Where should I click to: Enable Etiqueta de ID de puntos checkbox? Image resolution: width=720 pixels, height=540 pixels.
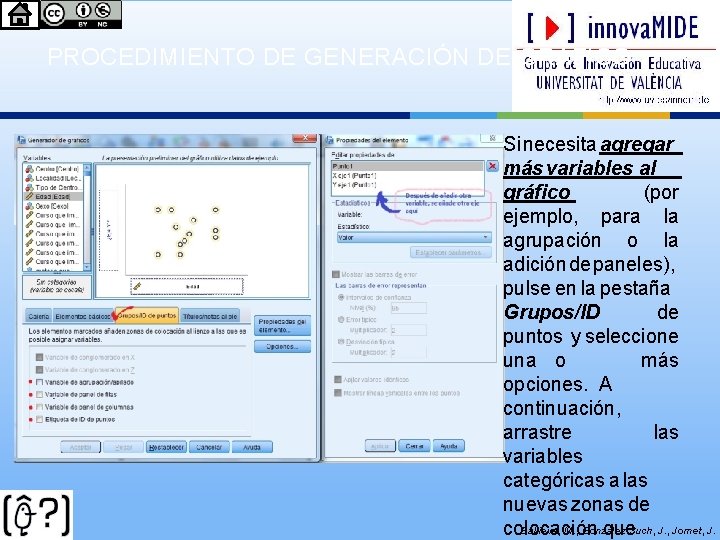pos(39,419)
